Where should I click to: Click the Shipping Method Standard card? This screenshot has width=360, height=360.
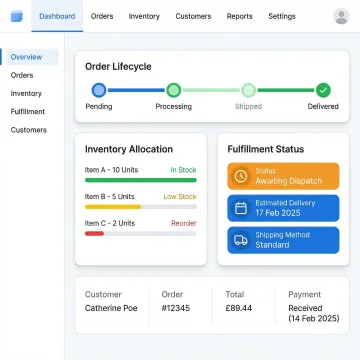(x=283, y=240)
